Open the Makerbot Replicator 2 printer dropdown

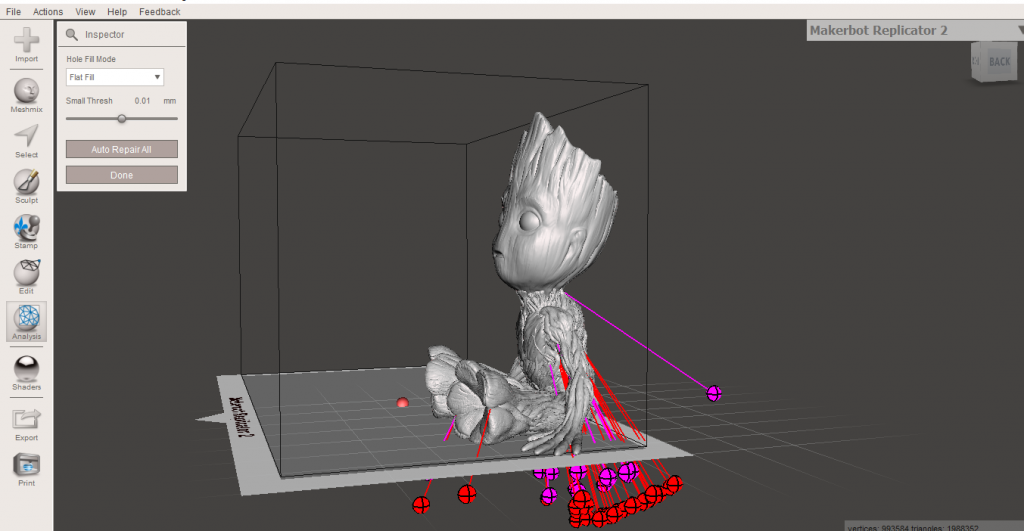pos(914,31)
